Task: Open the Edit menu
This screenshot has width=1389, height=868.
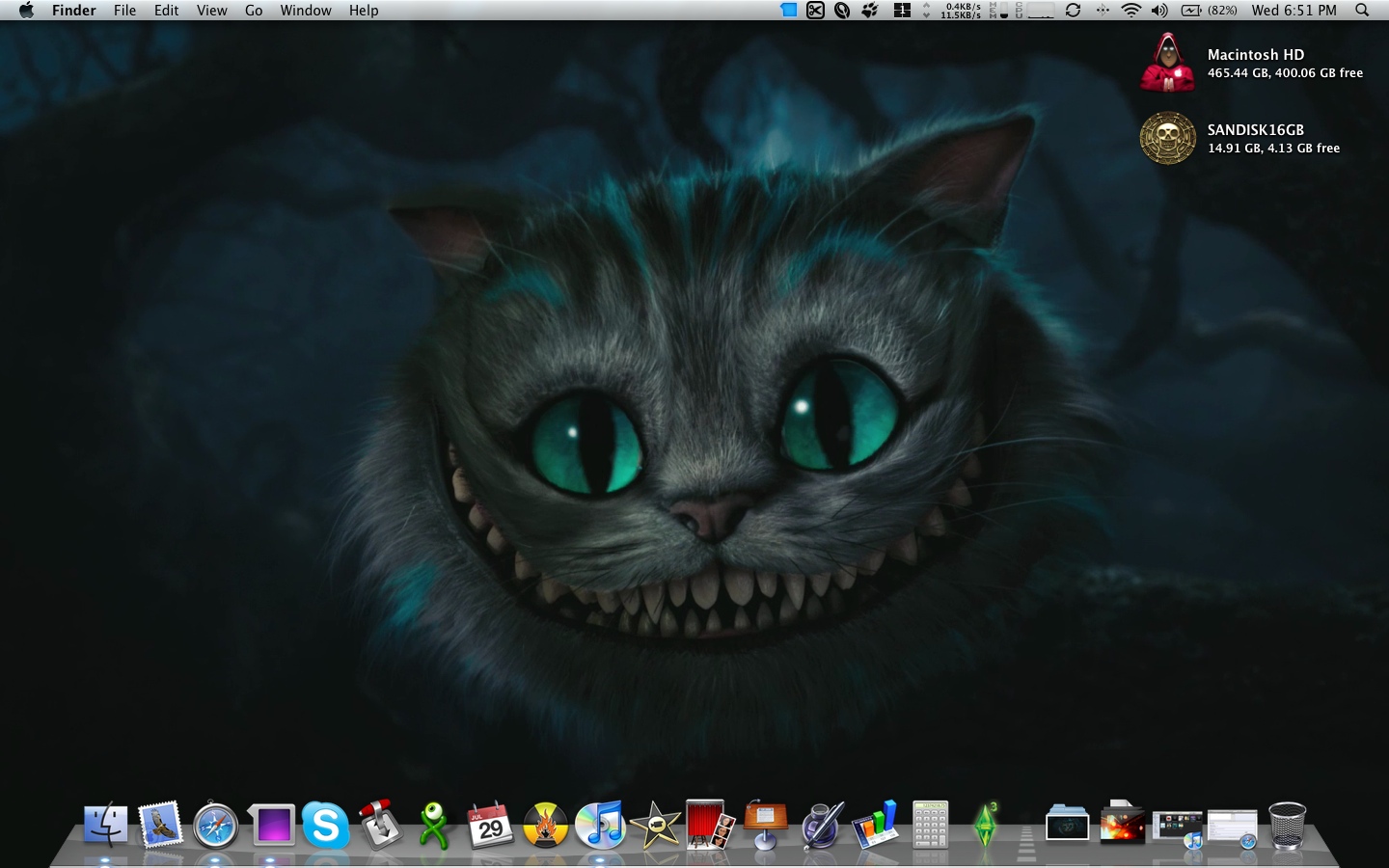Action: [166, 11]
